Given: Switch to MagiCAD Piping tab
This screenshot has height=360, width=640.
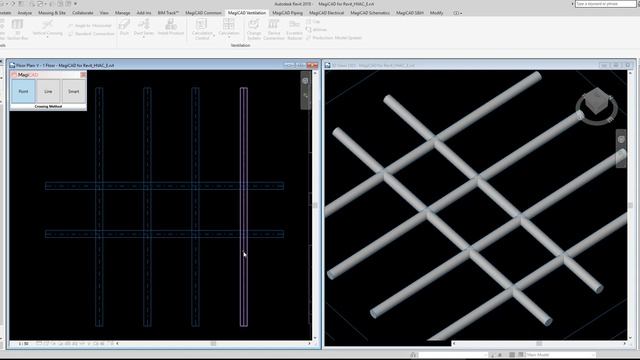Looking at the screenshot, I should [x=287, y=13].
